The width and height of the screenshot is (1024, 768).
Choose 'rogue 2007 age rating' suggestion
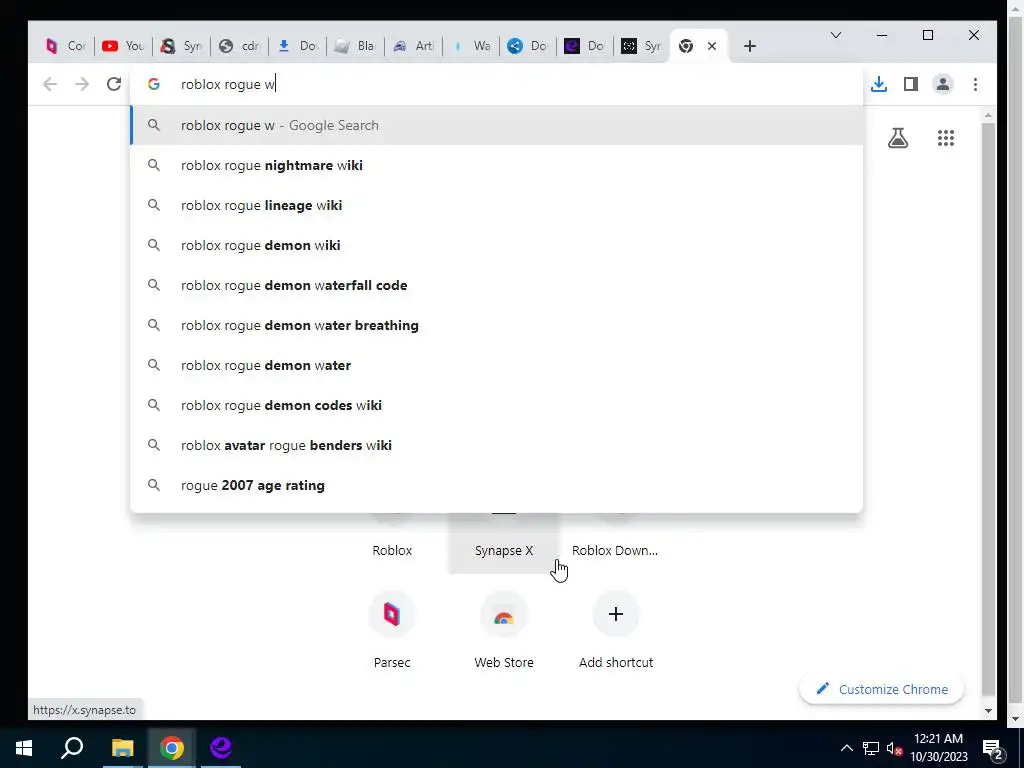(496, 485)
